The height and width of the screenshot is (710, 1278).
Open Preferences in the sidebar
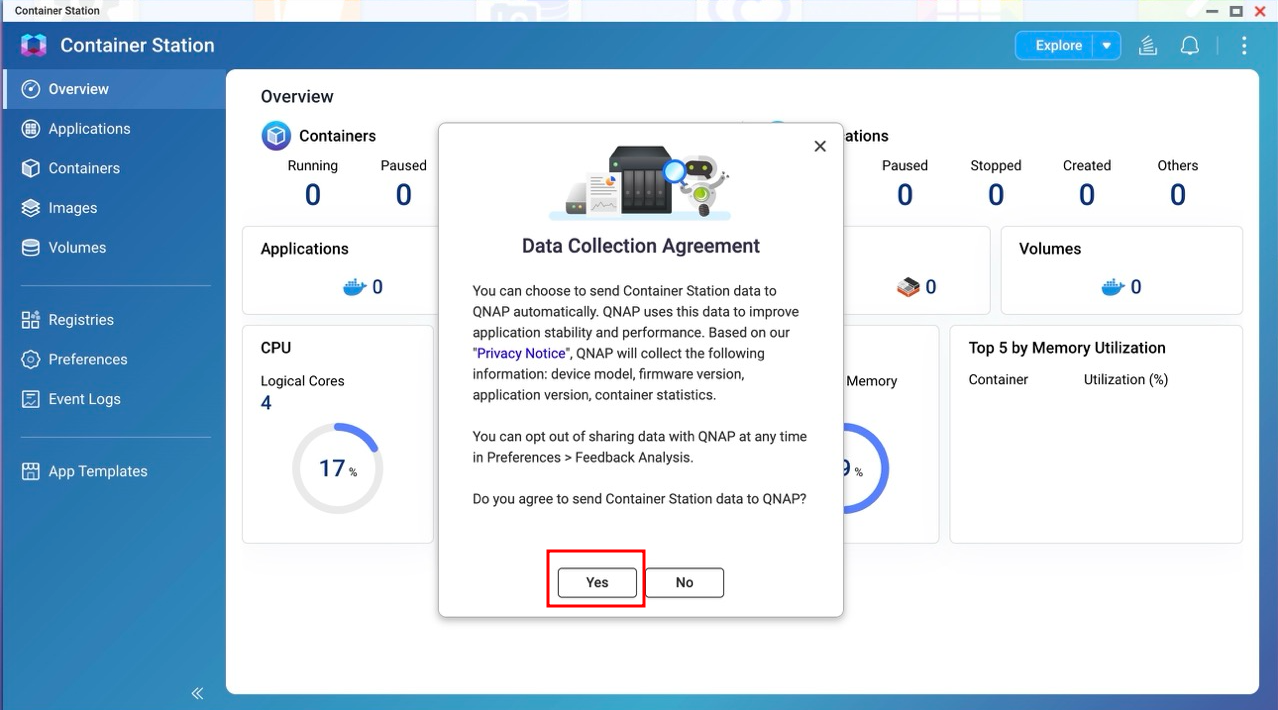[x=88, y=359]
